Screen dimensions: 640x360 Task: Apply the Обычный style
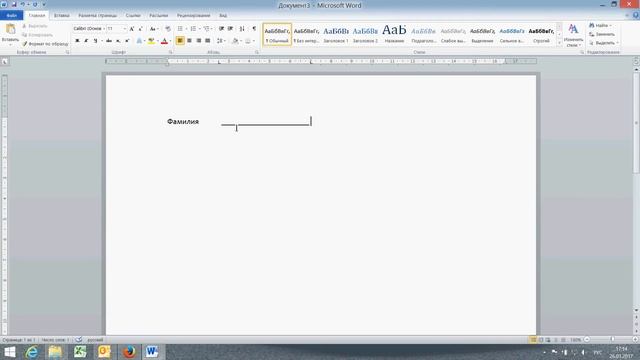277,34
